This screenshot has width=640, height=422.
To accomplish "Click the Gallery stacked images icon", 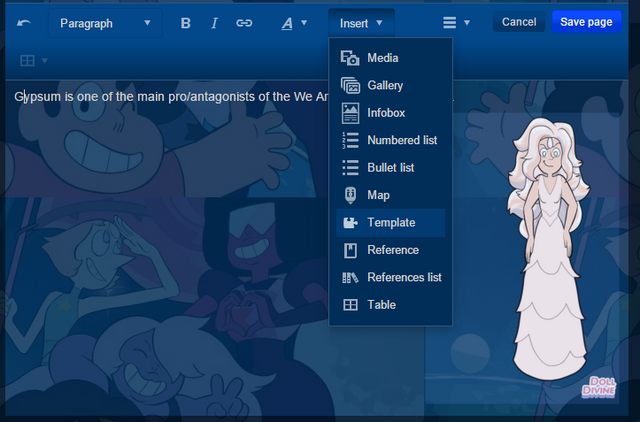I will pos(350,86).
